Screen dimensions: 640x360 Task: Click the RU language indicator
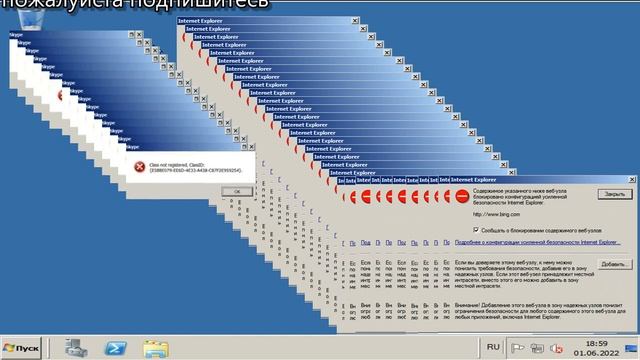[x=493, y=347]
